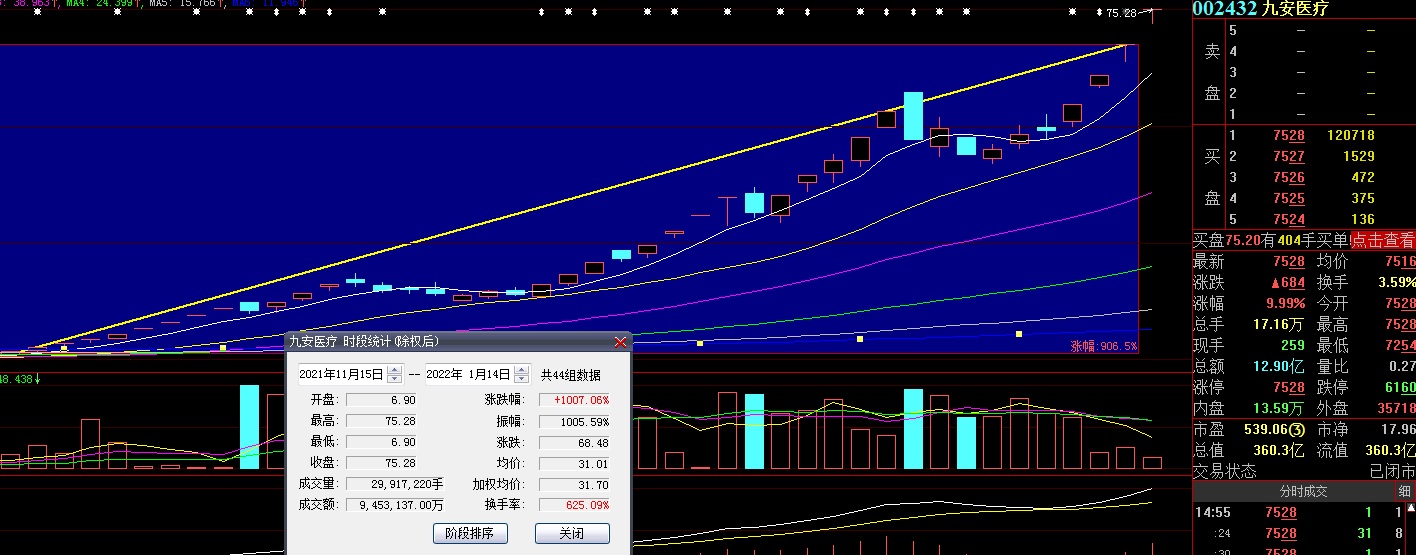
Task: Click the first tall cyan volume bar
Action: (x=249, y=425)
